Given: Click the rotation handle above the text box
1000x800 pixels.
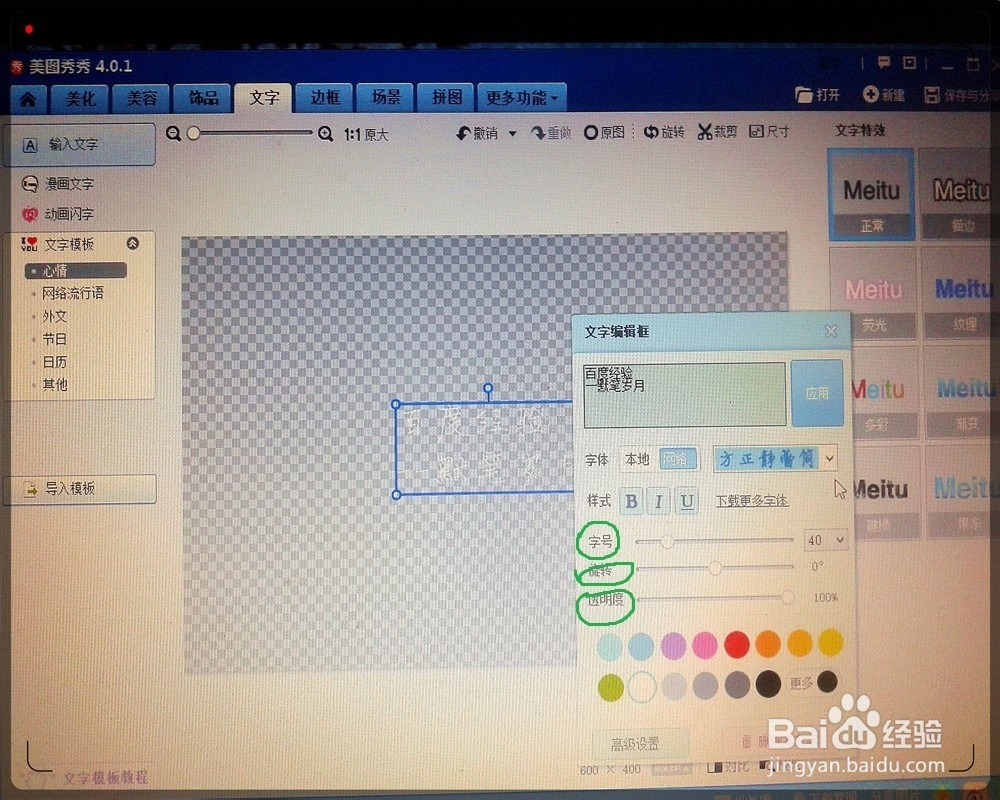Looking at the screenshot, I should click(488, 388).
